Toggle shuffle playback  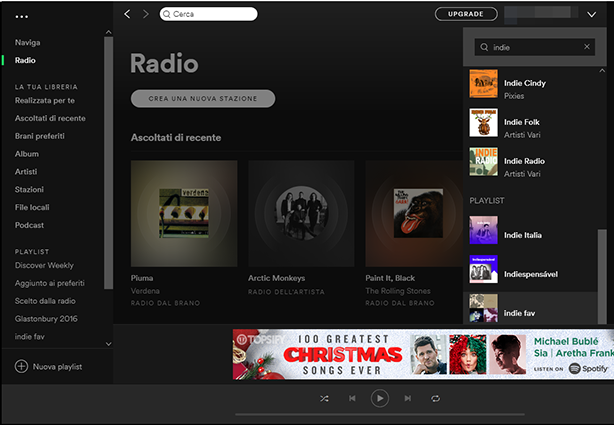(x=324, y=398)
